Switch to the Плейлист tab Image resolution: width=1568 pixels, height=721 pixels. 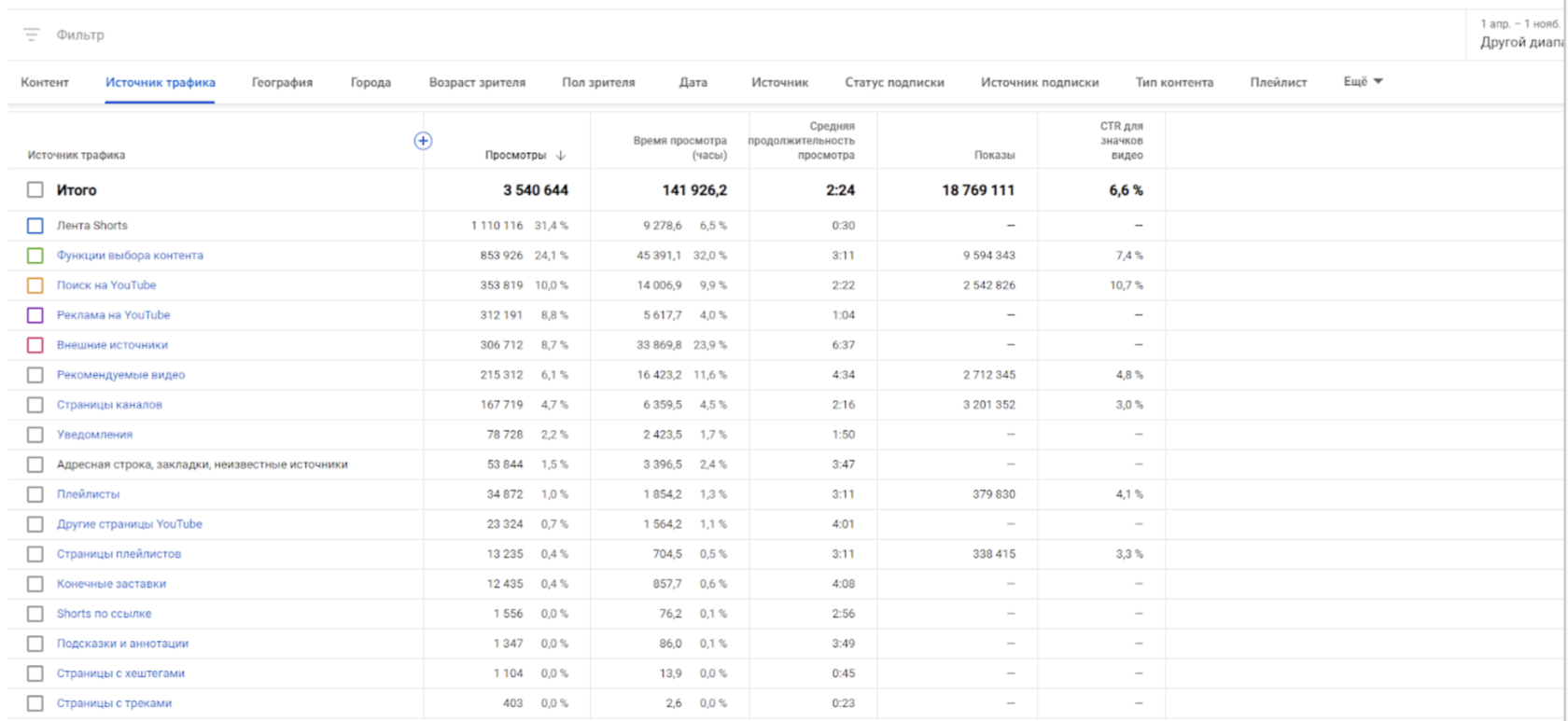[1279, 82]
